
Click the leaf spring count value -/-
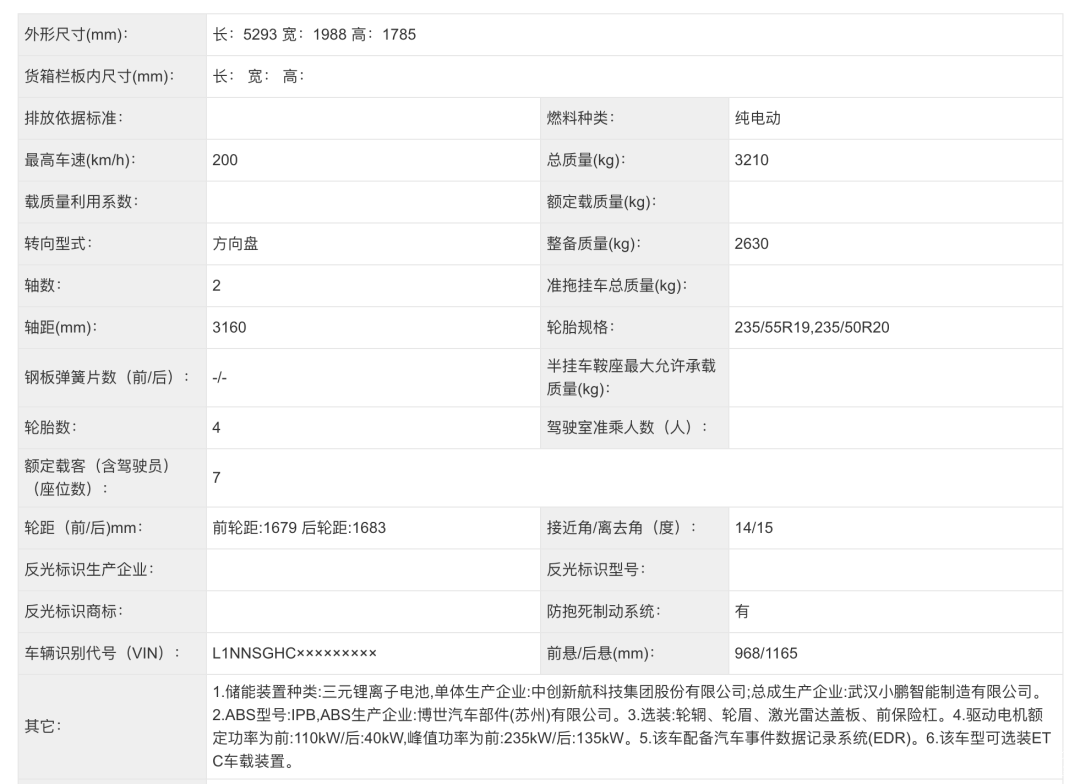pyautogui.click(x=219, y=377)
